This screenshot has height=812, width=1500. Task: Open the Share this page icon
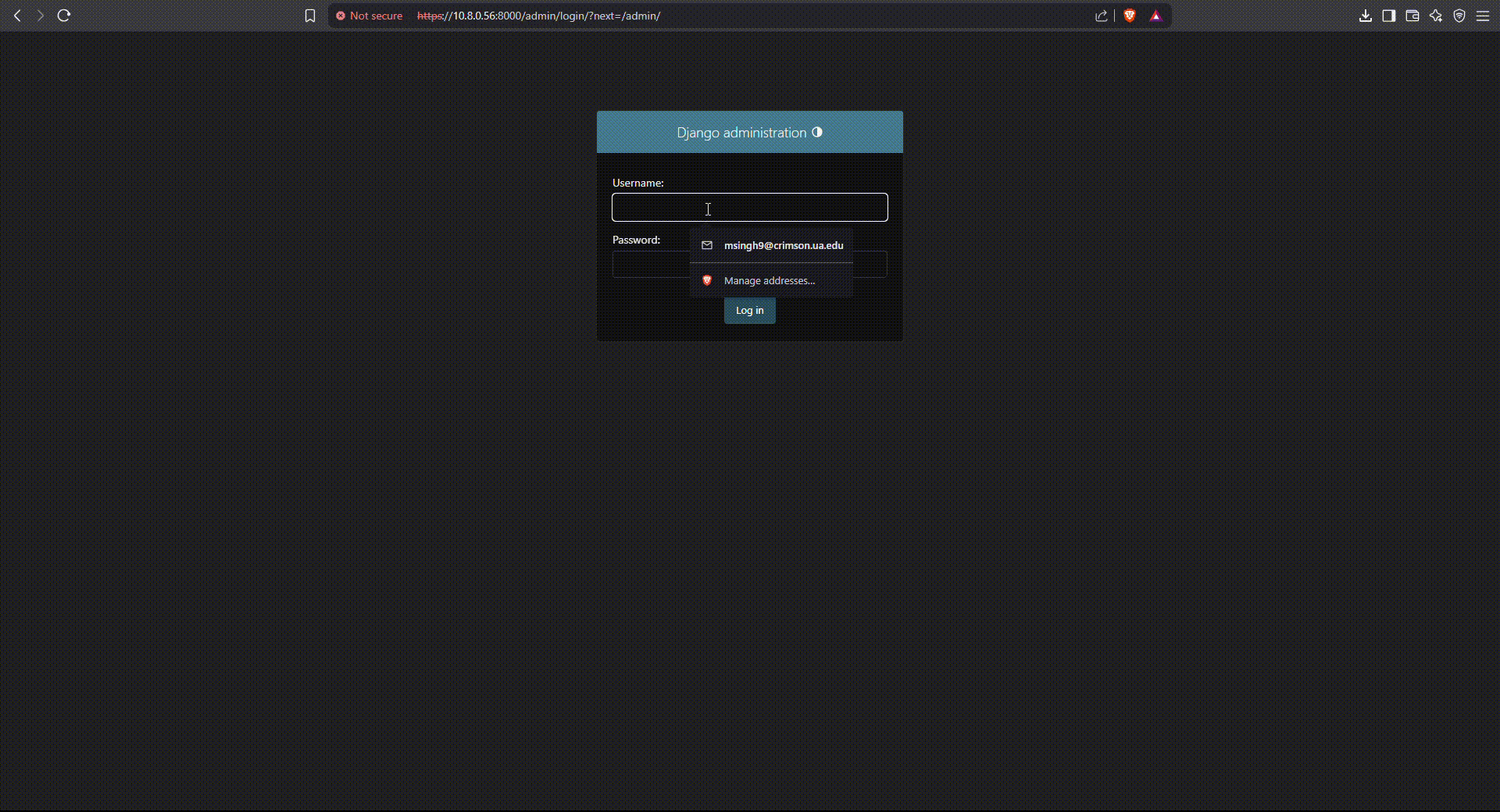click(1102, 16)
